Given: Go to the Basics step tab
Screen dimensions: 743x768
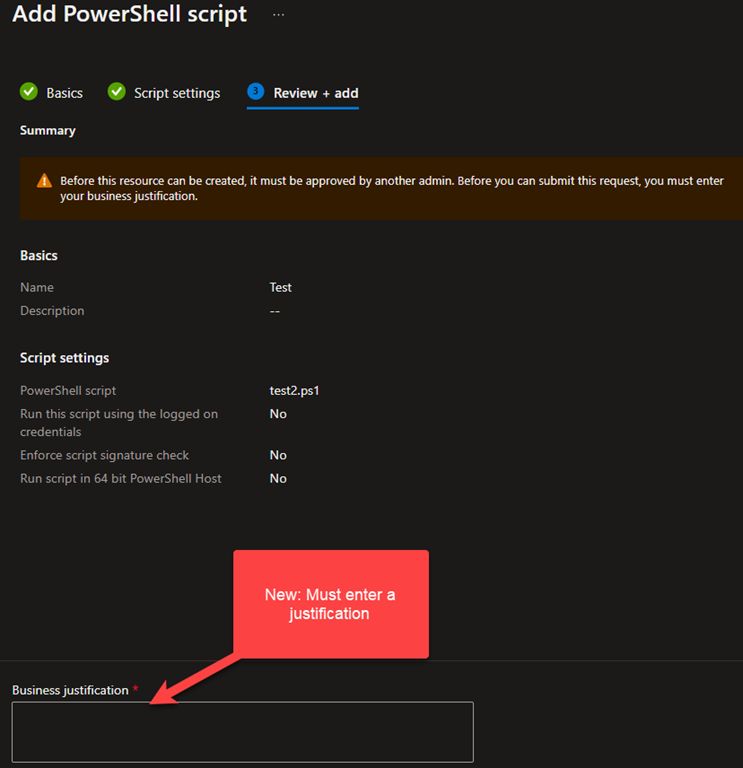Looking at the screenshot, I should pos(64,93).
